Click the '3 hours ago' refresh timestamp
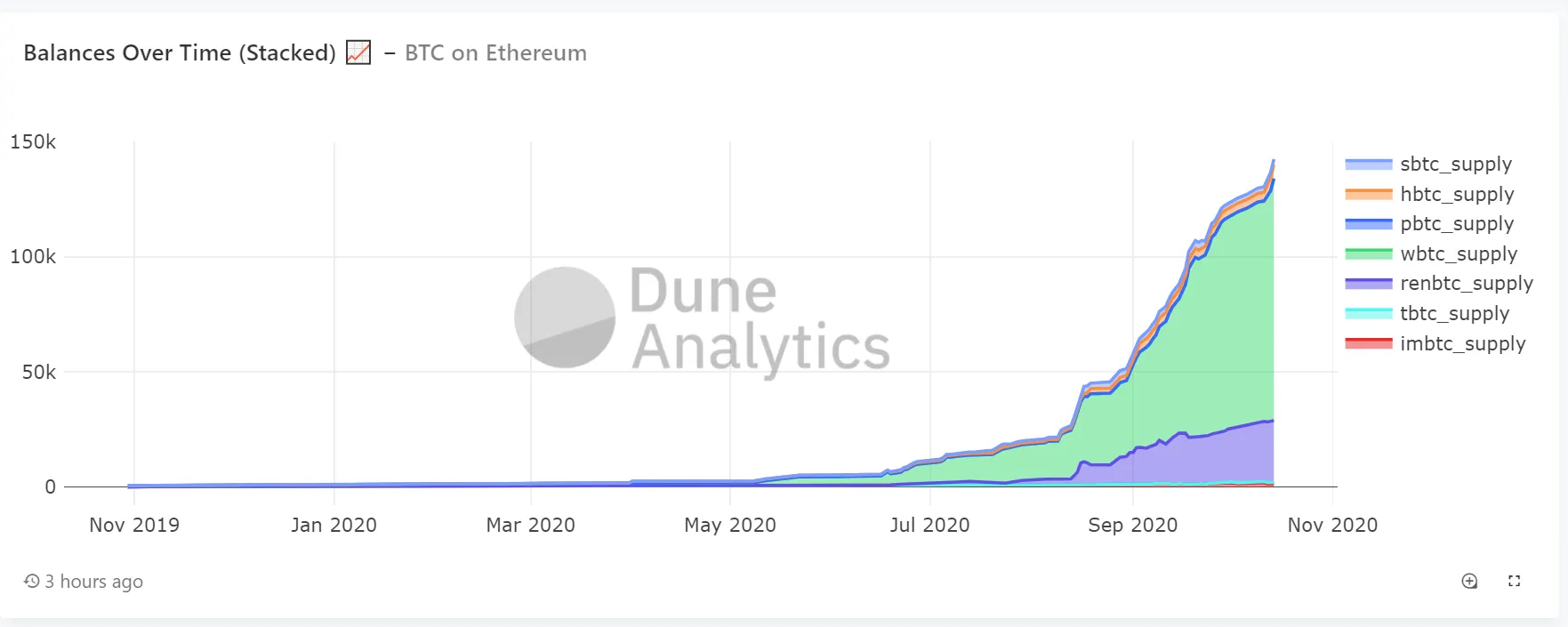Viewport: 1568px width, 627px height. click(x=93, y=581)
